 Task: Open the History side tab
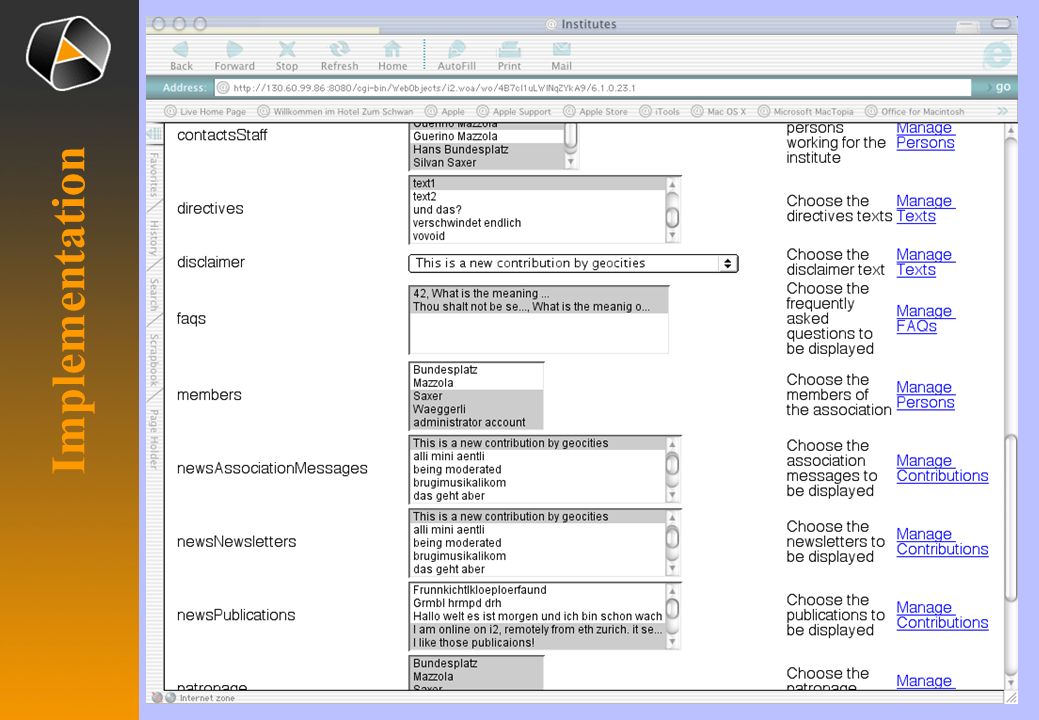click(154, 238)
